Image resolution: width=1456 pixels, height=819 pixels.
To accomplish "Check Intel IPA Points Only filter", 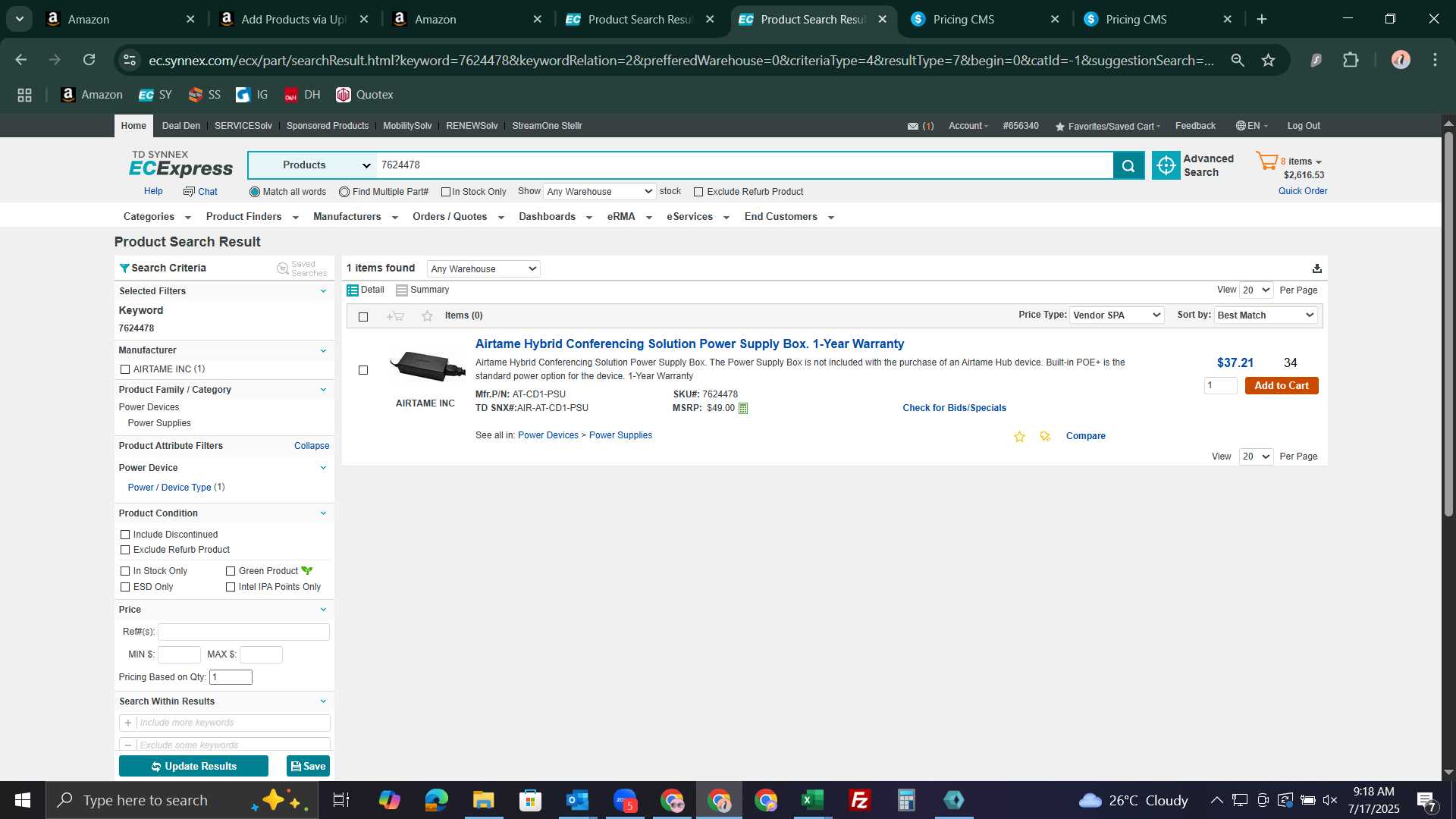I will click(231, 587).
